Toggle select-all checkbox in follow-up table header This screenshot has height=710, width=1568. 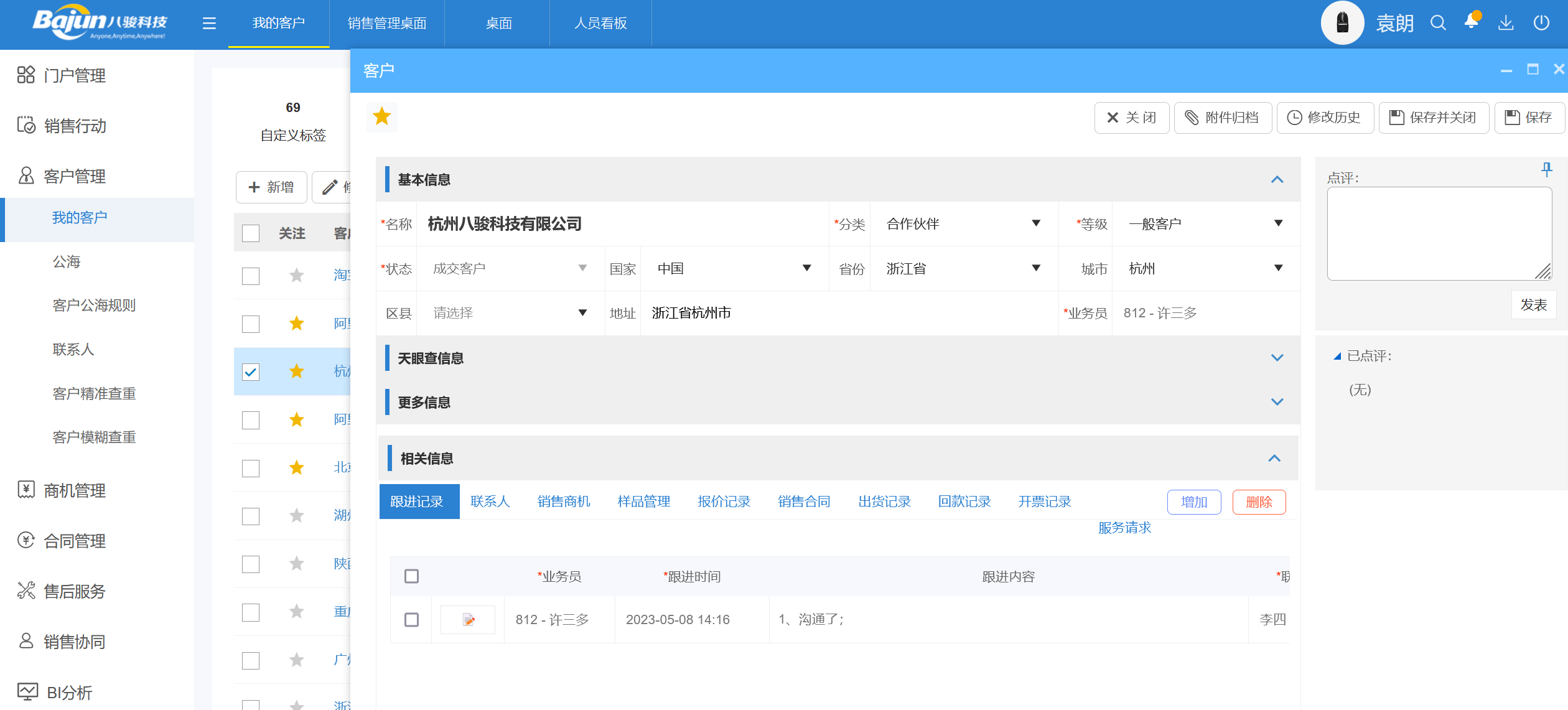point(411,576)
